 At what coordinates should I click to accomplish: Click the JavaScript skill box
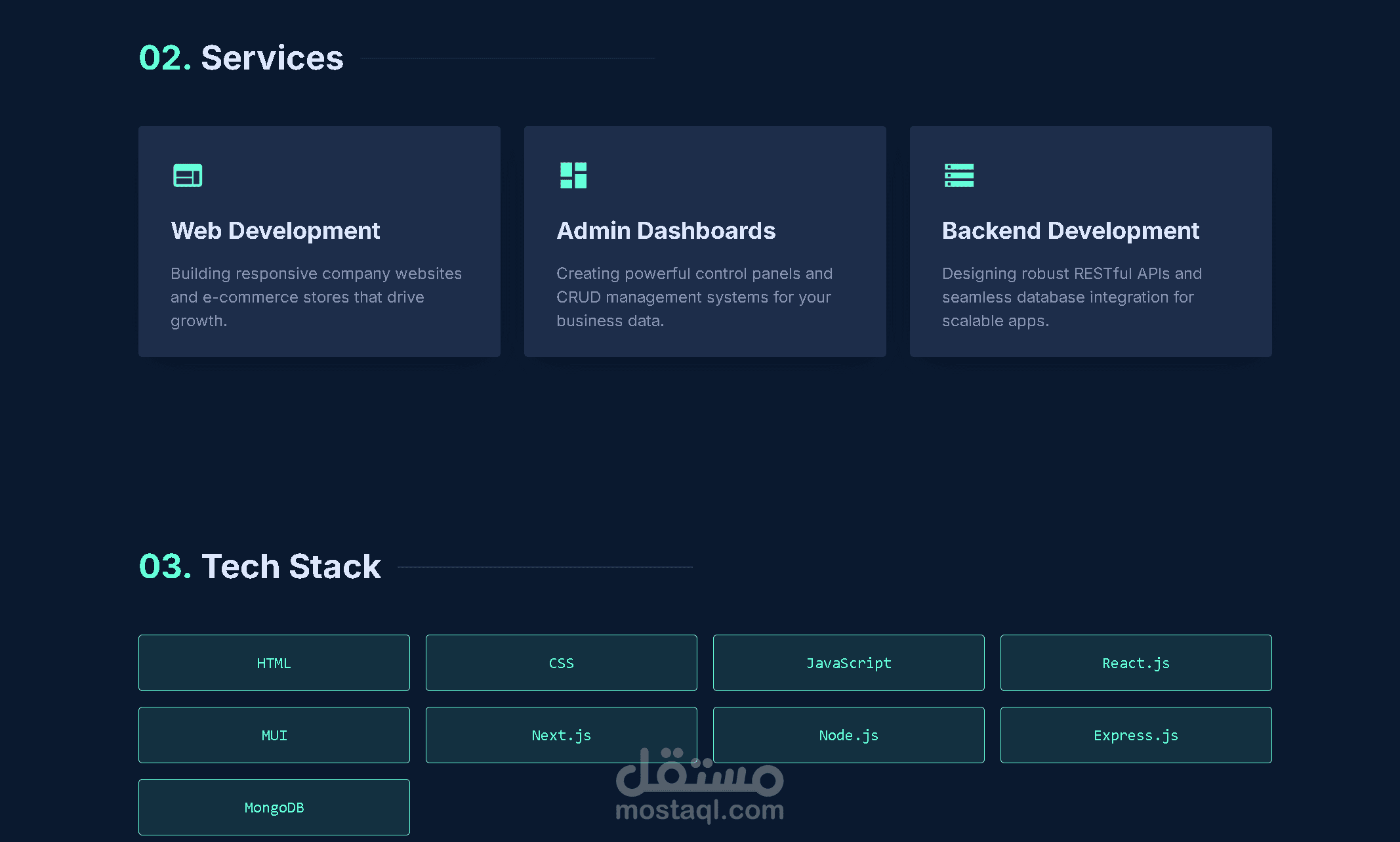click(x=848, y=663)
